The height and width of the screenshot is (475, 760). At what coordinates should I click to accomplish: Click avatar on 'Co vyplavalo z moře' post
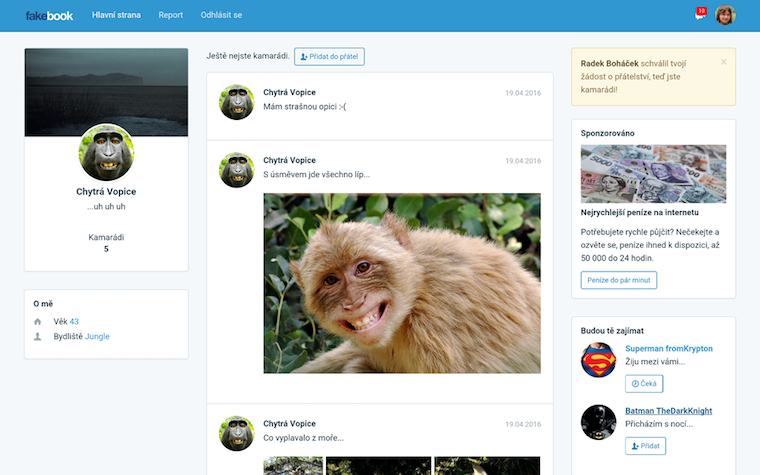pos(237,433)
